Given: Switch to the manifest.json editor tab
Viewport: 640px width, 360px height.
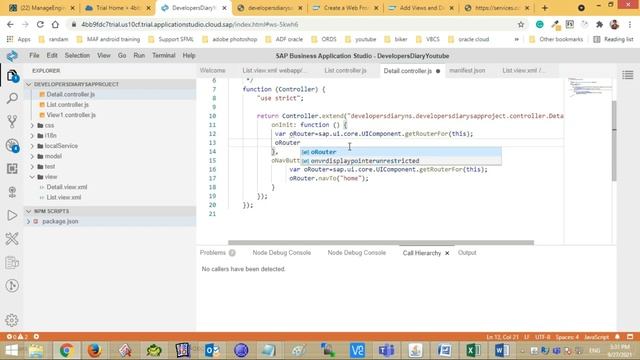Looking at the screenshot, I should (467, 71).
